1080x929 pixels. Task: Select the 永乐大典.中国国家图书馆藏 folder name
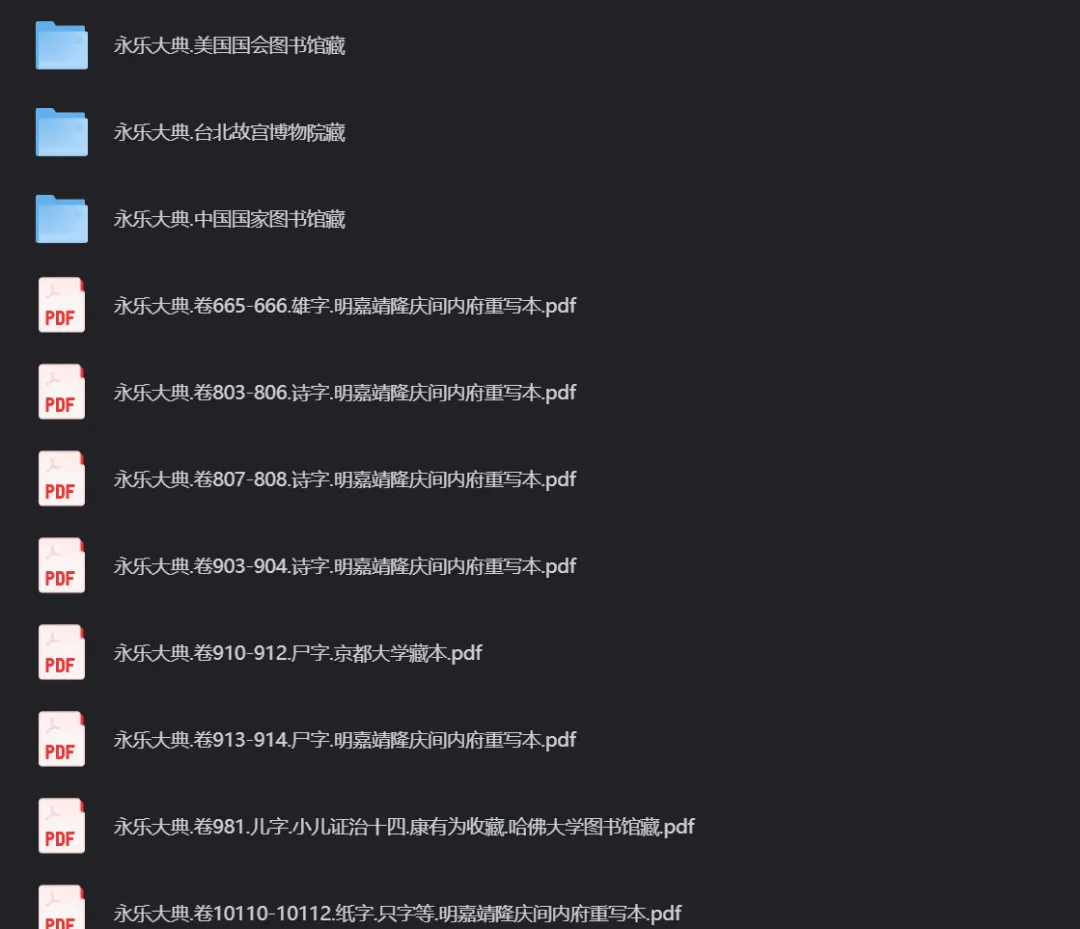229,219
